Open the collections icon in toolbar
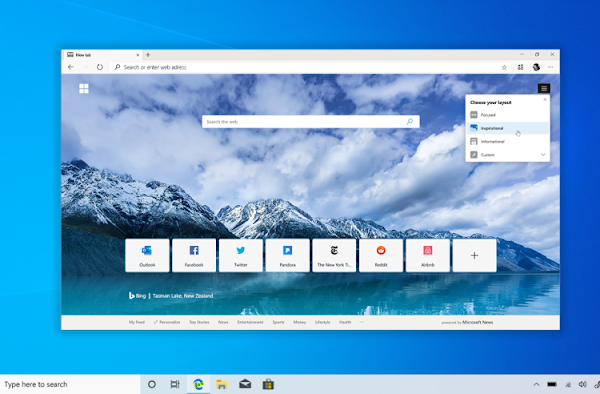Viewport: 600px width, 394px height. click(x=520, y=67)
